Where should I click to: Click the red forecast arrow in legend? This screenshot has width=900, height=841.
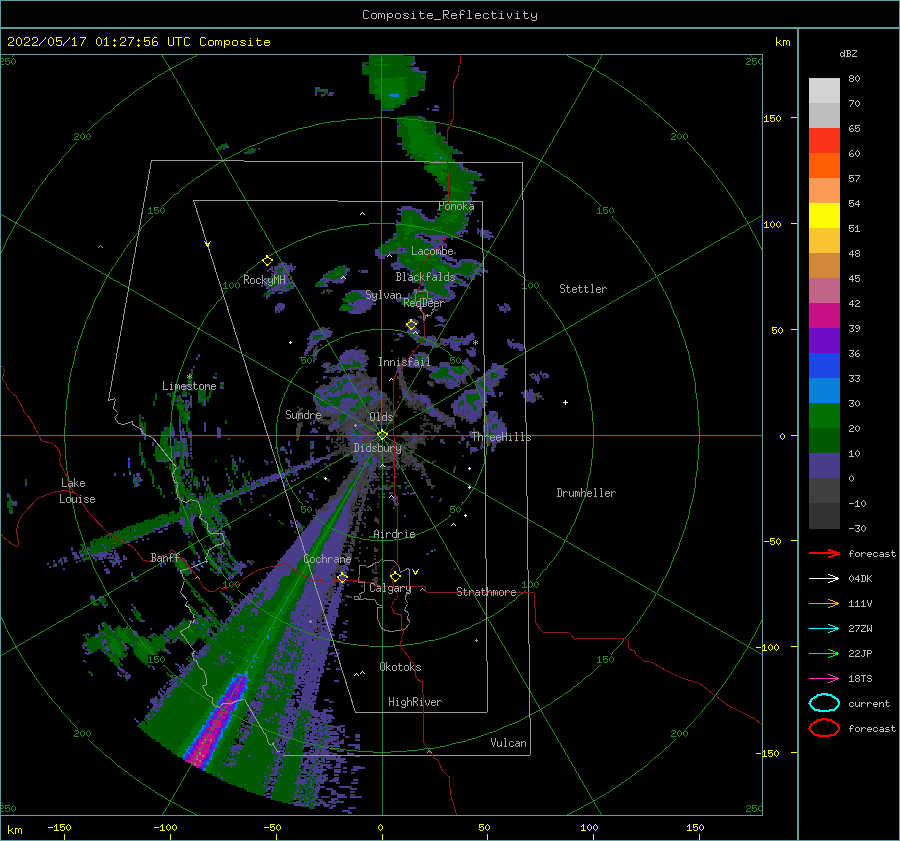coord(824,553)
